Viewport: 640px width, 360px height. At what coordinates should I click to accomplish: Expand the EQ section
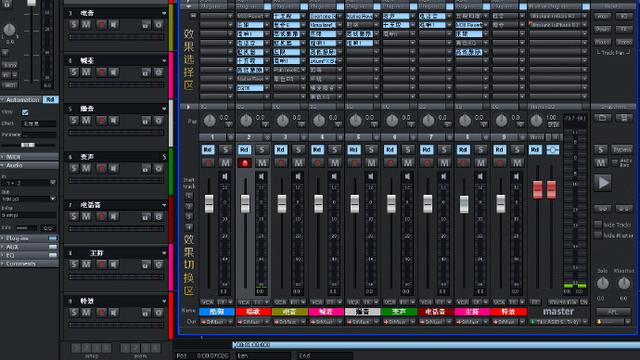(29, 255)
